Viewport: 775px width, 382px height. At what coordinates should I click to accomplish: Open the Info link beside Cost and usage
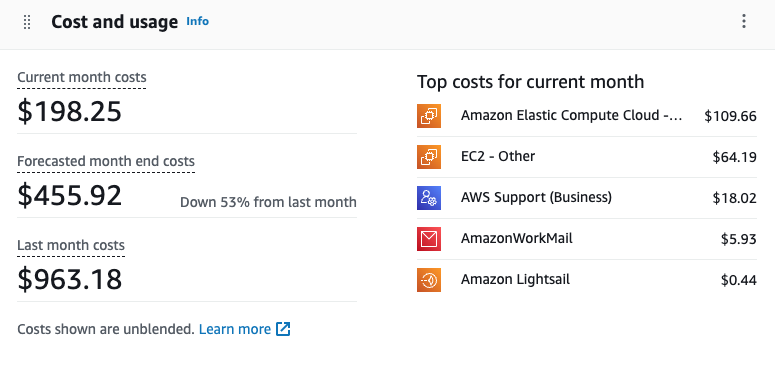[x=198, y=21]
